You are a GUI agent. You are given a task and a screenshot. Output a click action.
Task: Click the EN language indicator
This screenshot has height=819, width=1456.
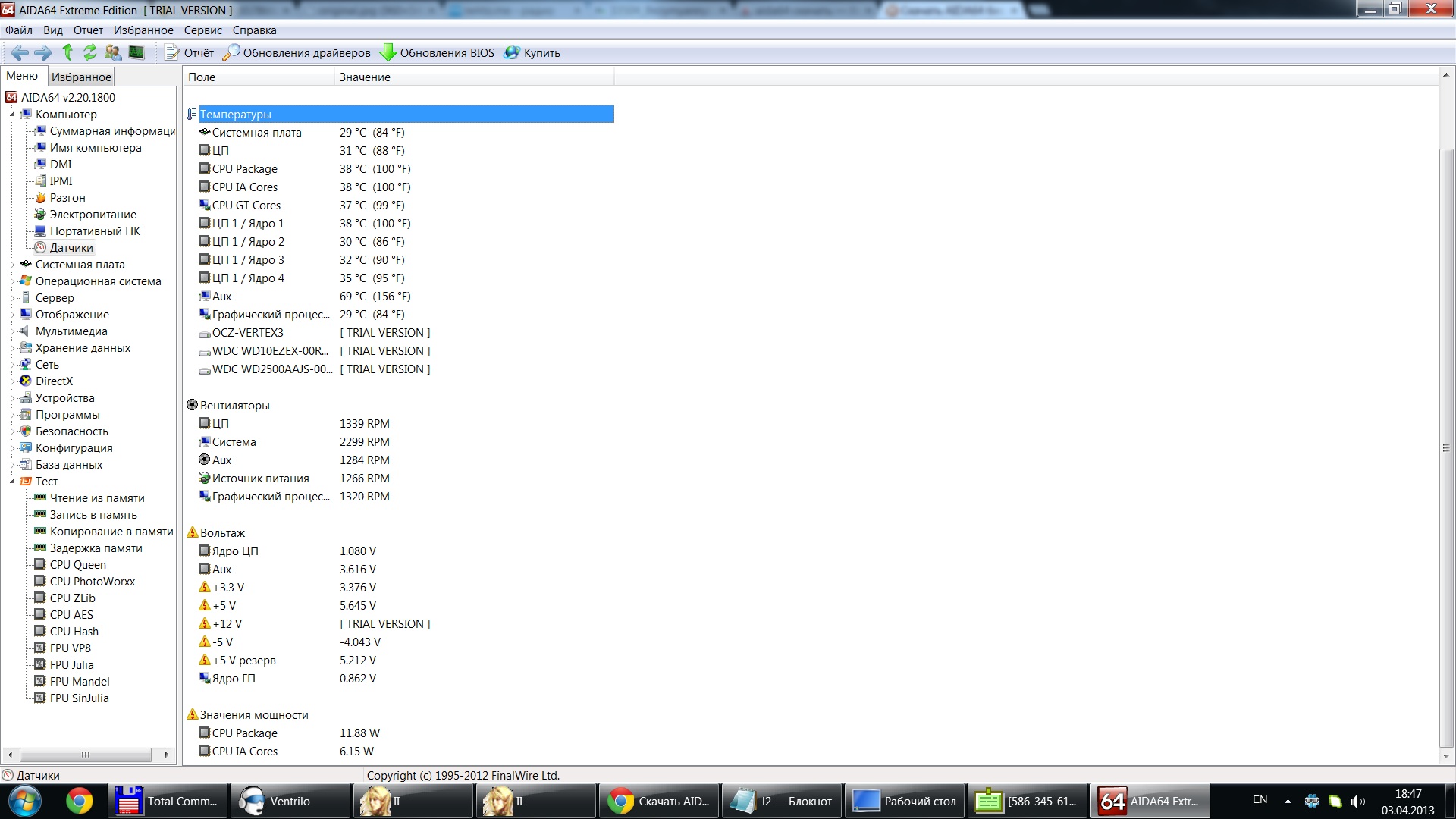[1260, 800]
